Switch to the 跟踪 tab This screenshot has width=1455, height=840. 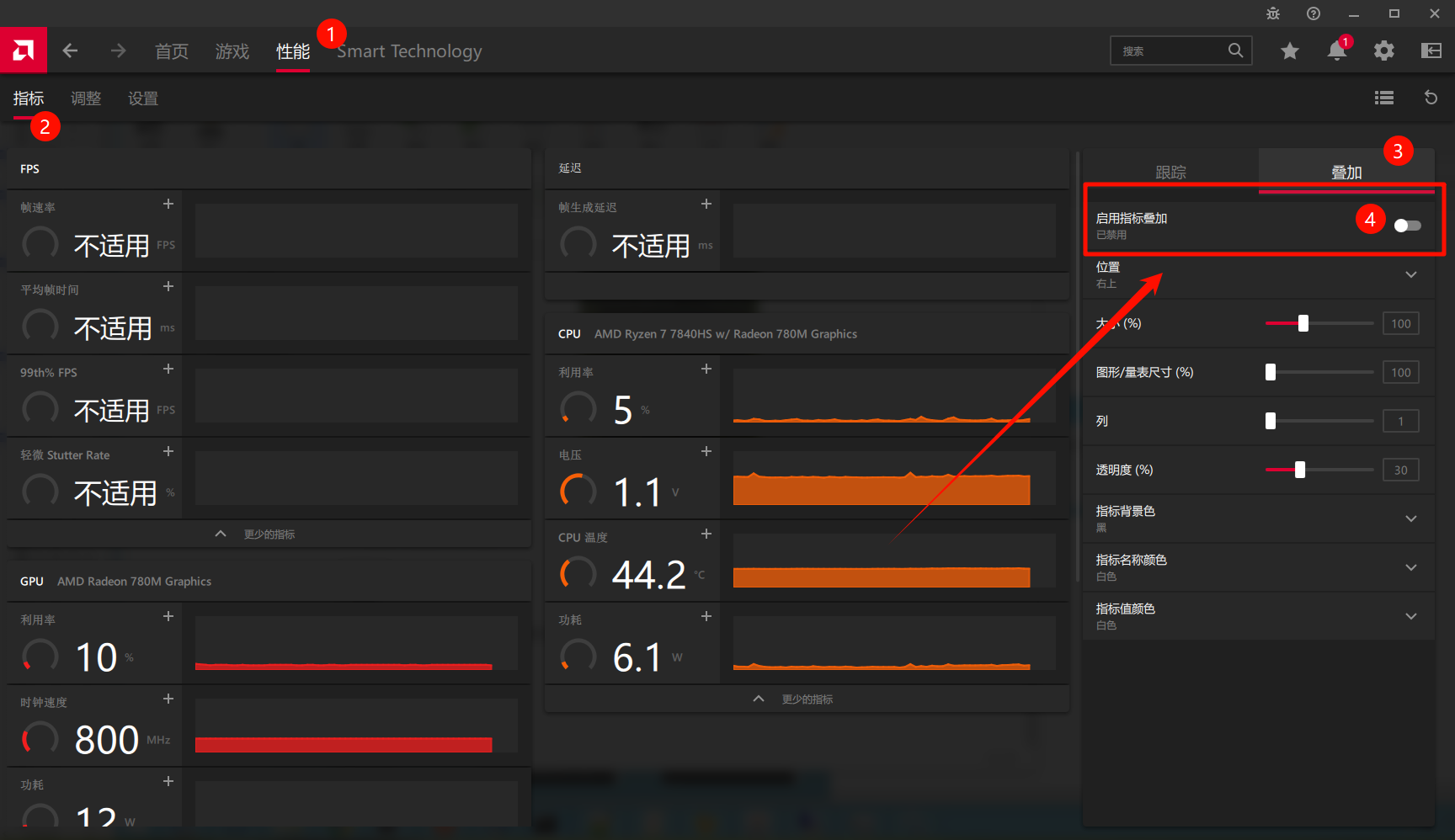[x=1170, y=172]
